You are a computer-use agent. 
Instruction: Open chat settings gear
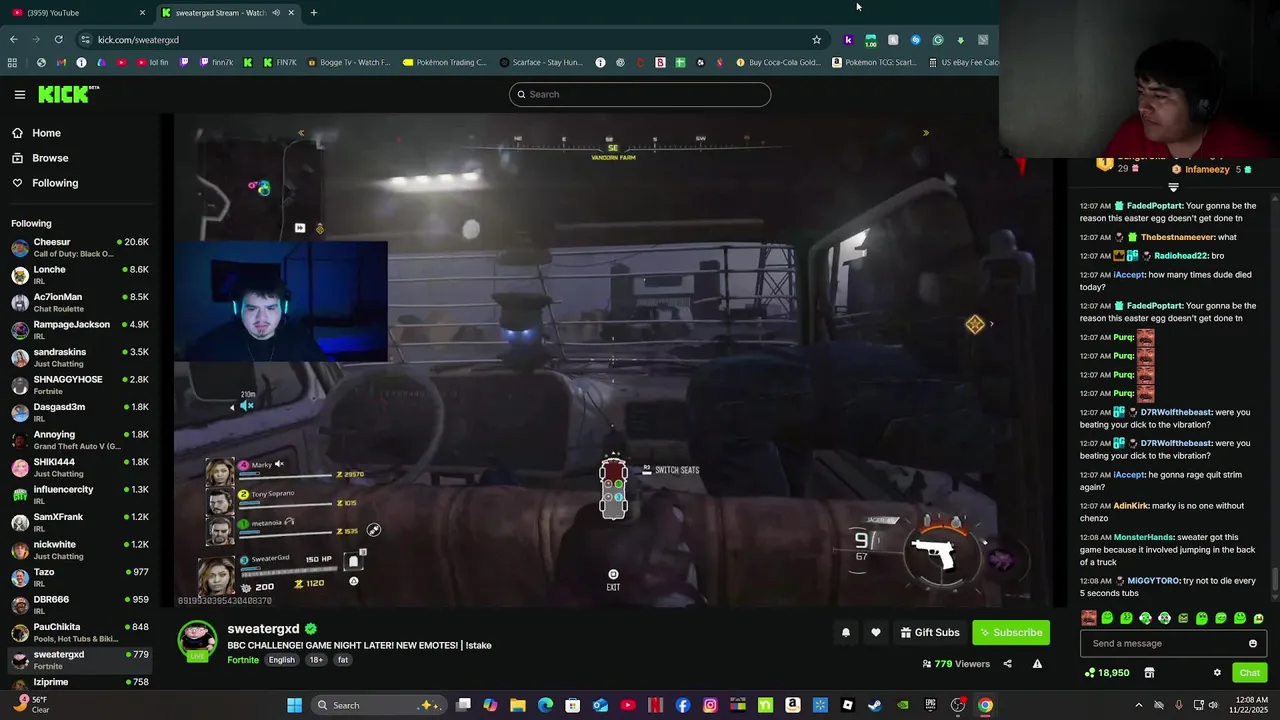[1217, 673]
